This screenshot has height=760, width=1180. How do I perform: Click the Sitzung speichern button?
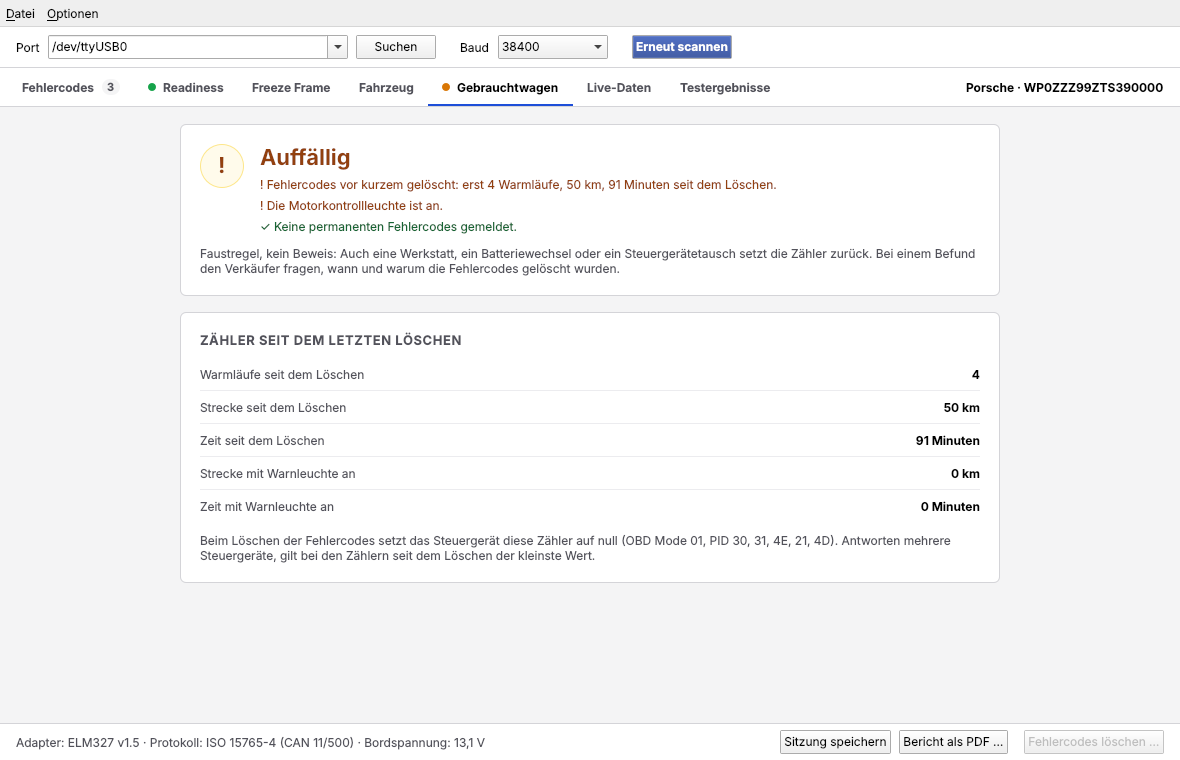point(835,742)
